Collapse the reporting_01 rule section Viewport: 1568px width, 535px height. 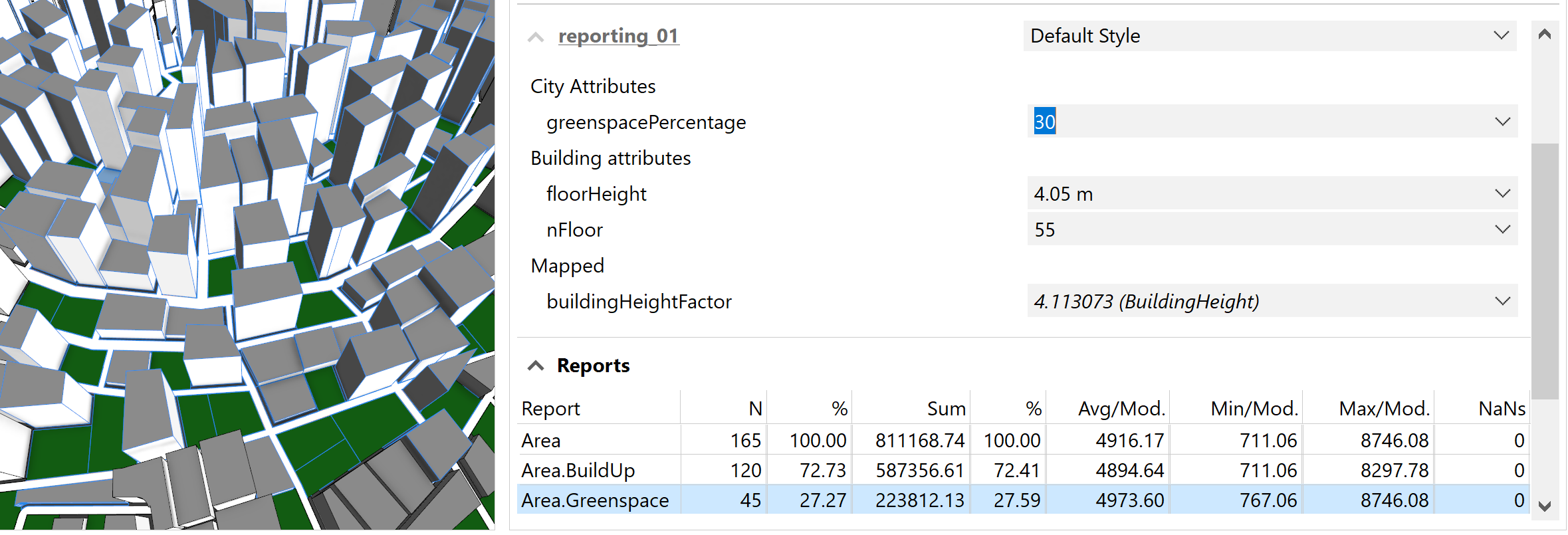pyautogui.click(x=536, y=37)
